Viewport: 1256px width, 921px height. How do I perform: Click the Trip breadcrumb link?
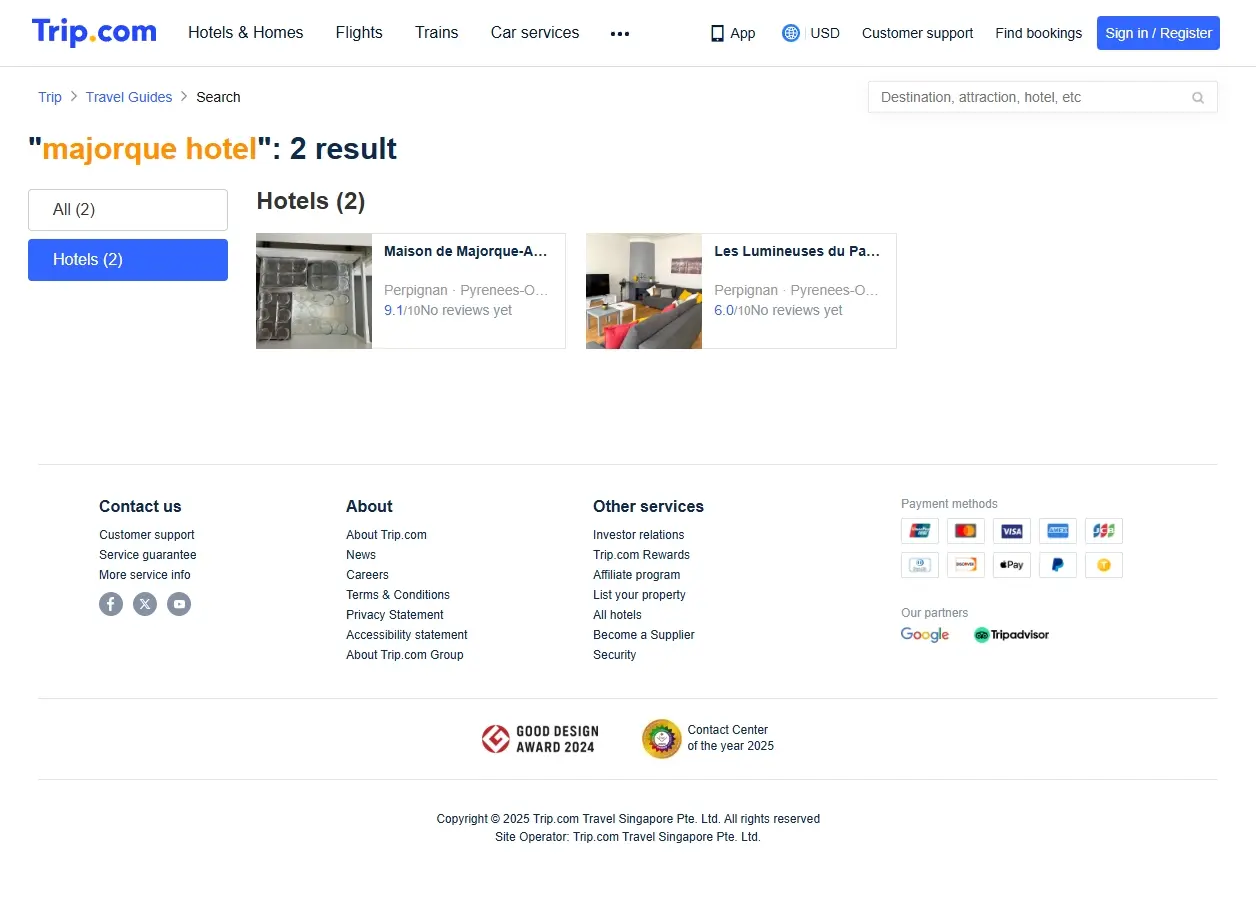pos(50,97)
